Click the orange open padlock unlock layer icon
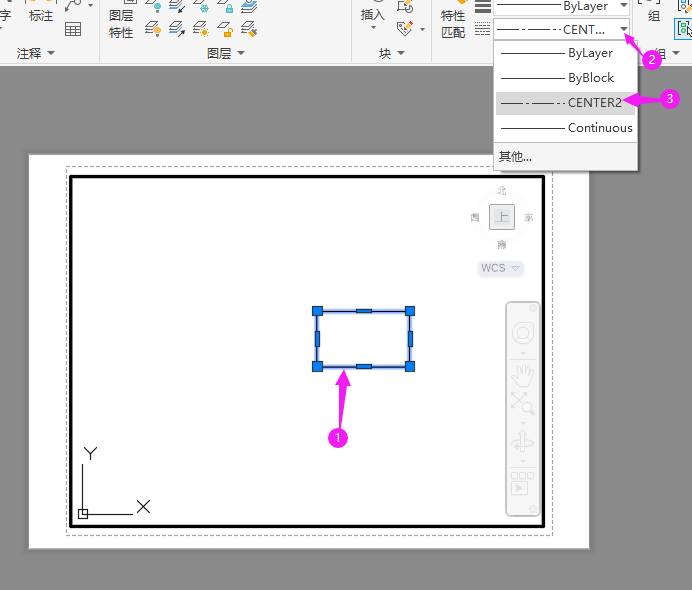The image size is (692, 590). [225, 30]
